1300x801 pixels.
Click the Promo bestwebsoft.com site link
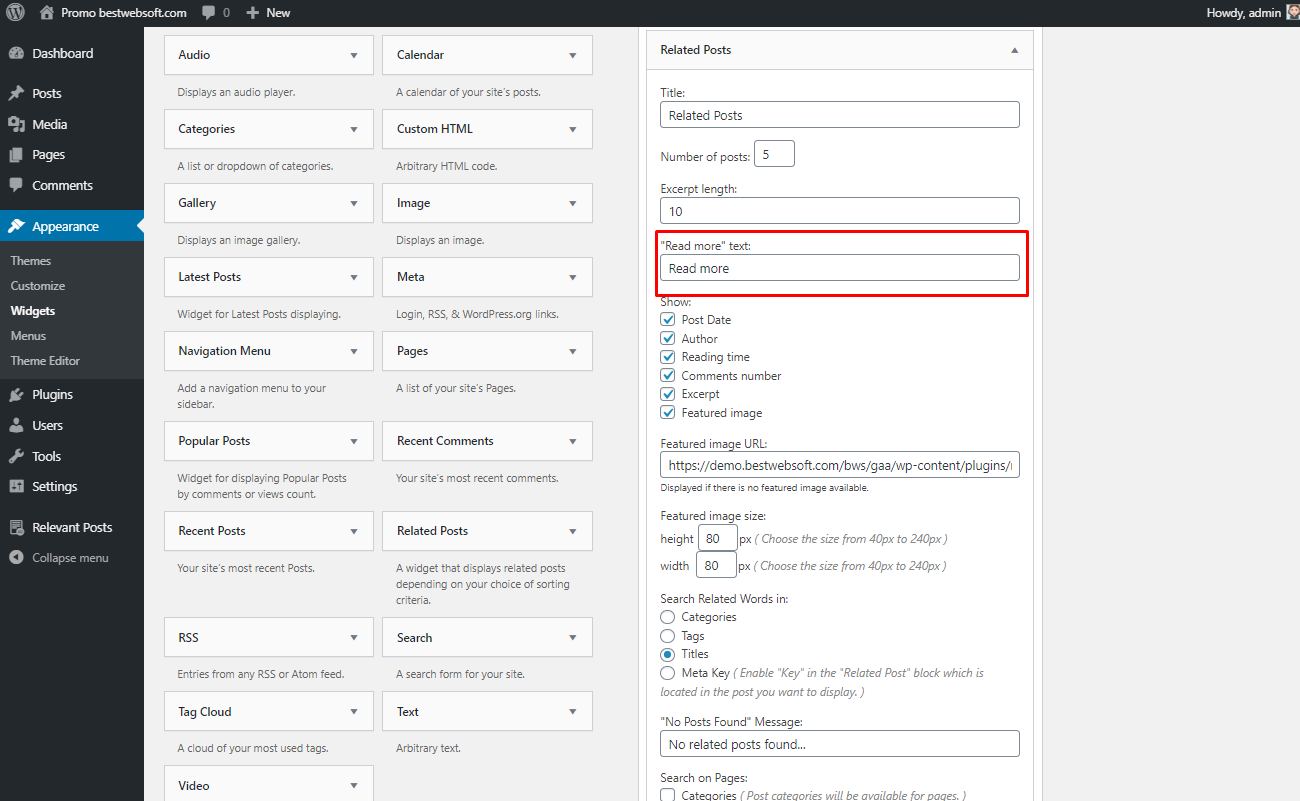(113, 13)
